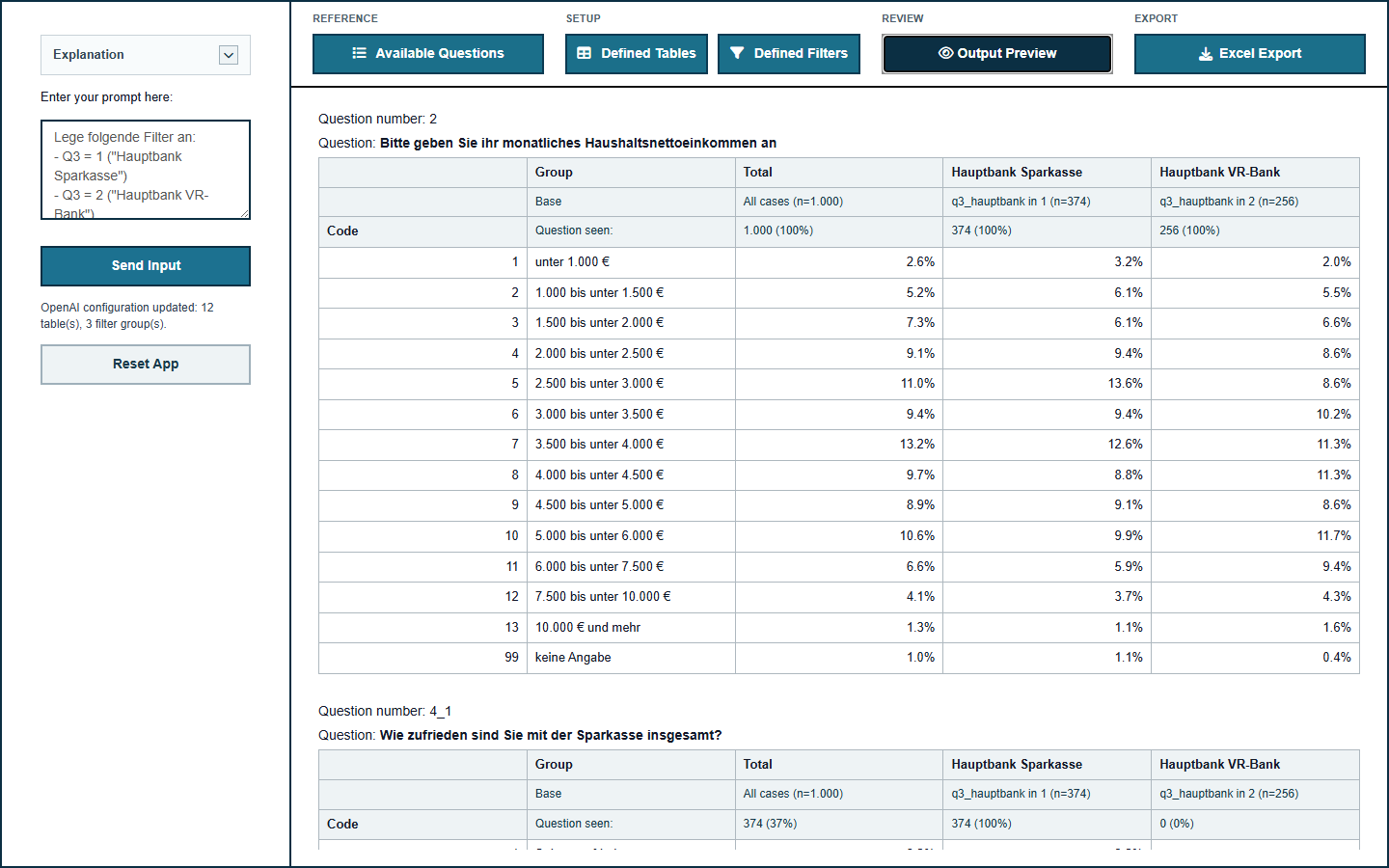1389x868 pixels.
Task: Click inside the prompt text area
Action: coord(146,170)
